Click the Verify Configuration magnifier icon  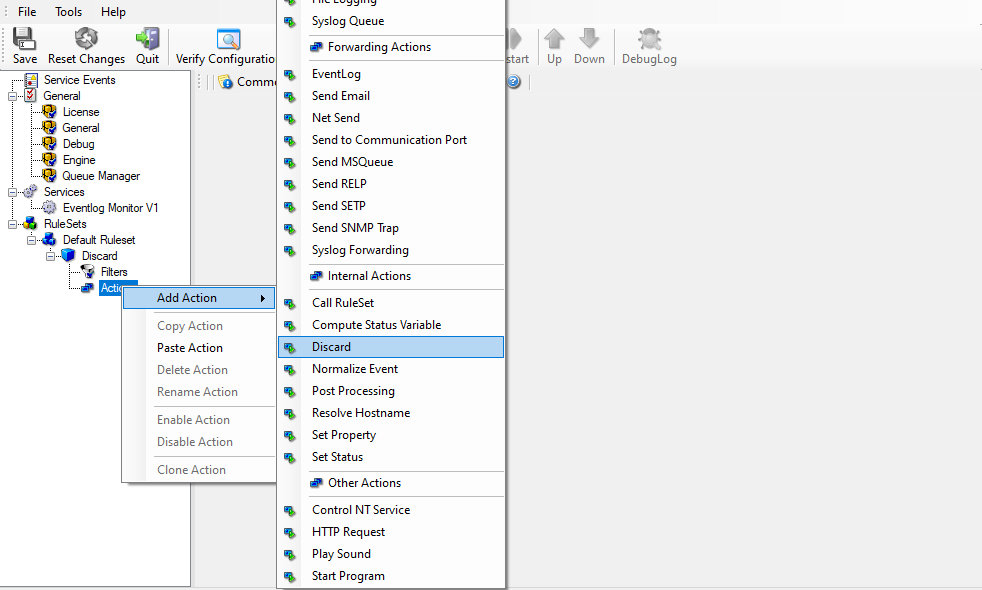point(229,40)
